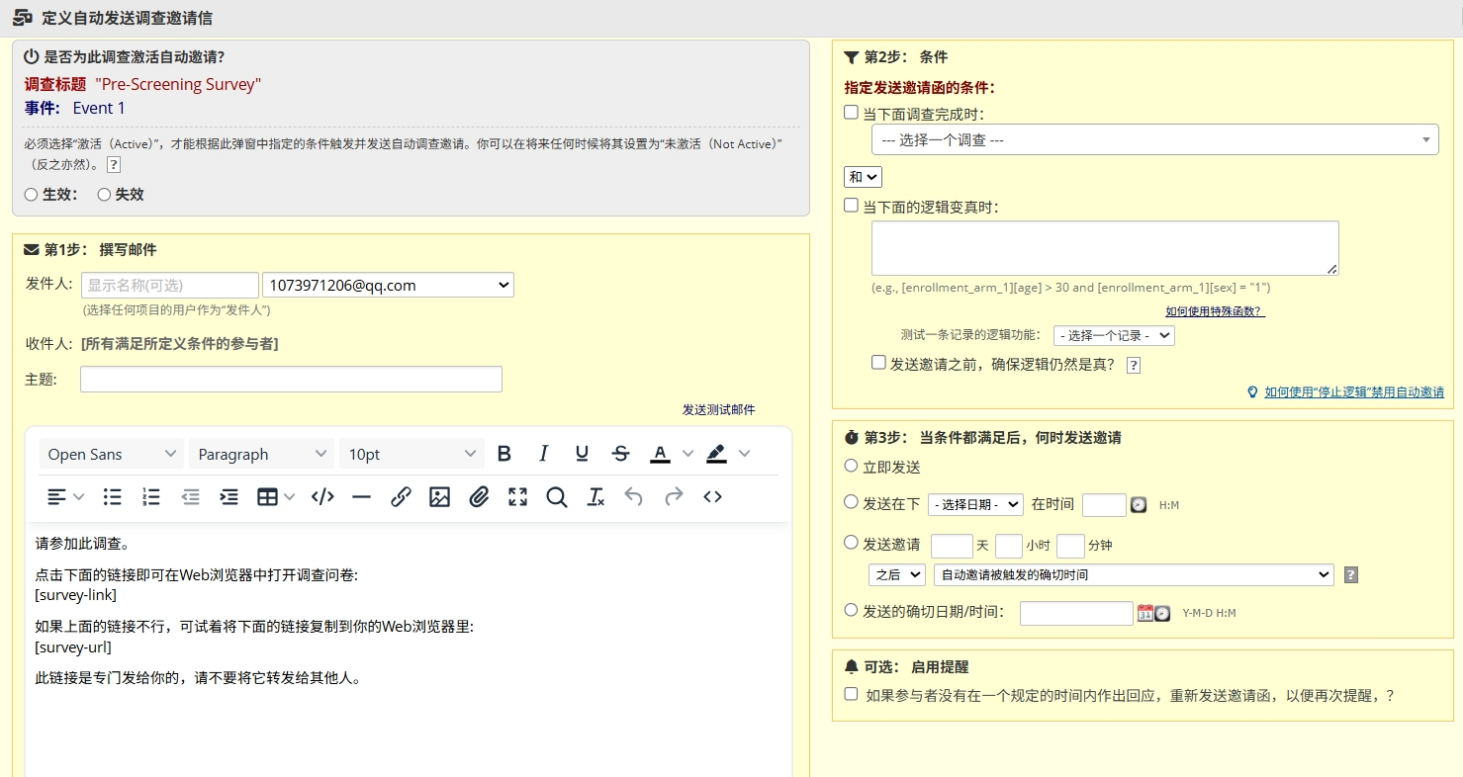This screenshot has height=777, width=1463.
Task: Enable the reminder checkbox for non-responders
Action: [x=851, y=694]
